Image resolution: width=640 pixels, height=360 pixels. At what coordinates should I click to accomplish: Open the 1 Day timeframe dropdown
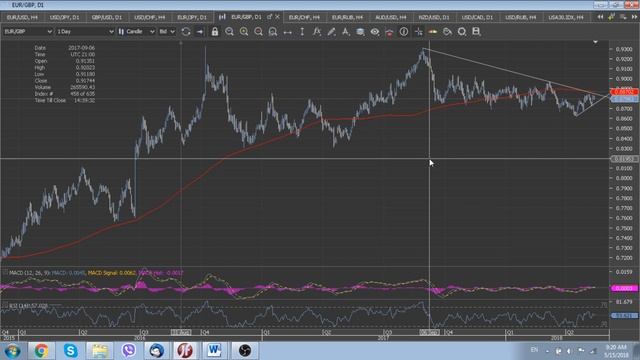click(85, 31)
